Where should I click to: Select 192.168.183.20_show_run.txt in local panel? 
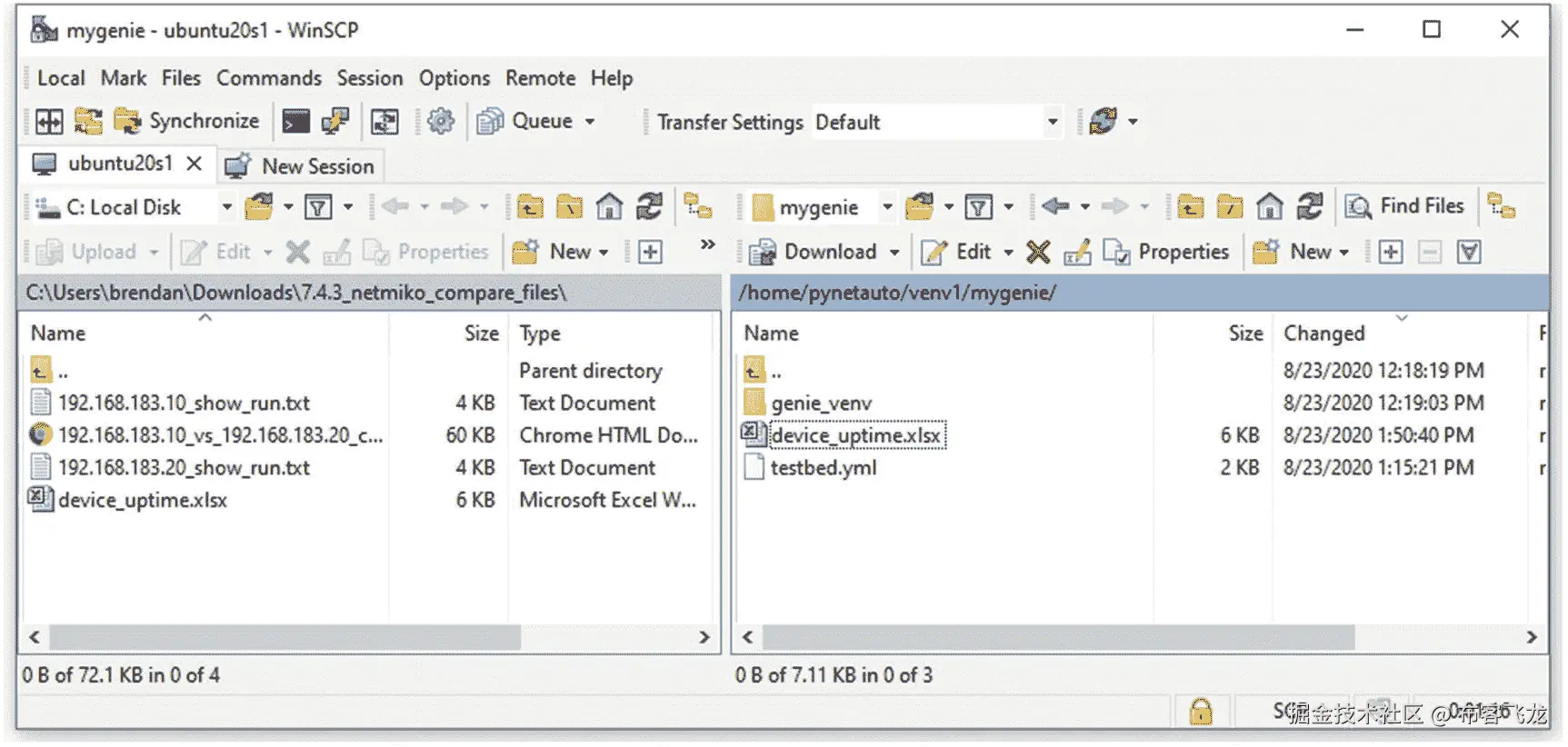pos(185,468)
